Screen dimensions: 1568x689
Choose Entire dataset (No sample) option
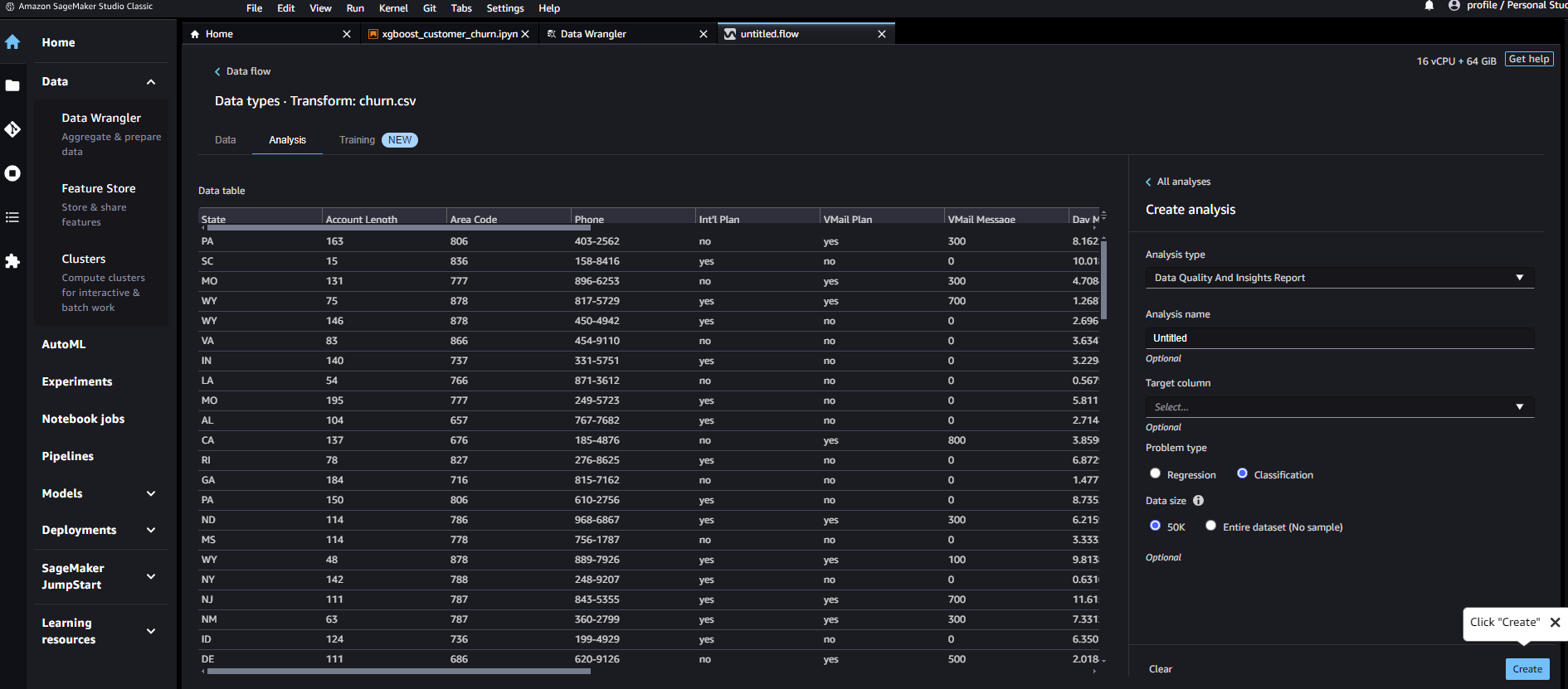tap(1210, 526)
